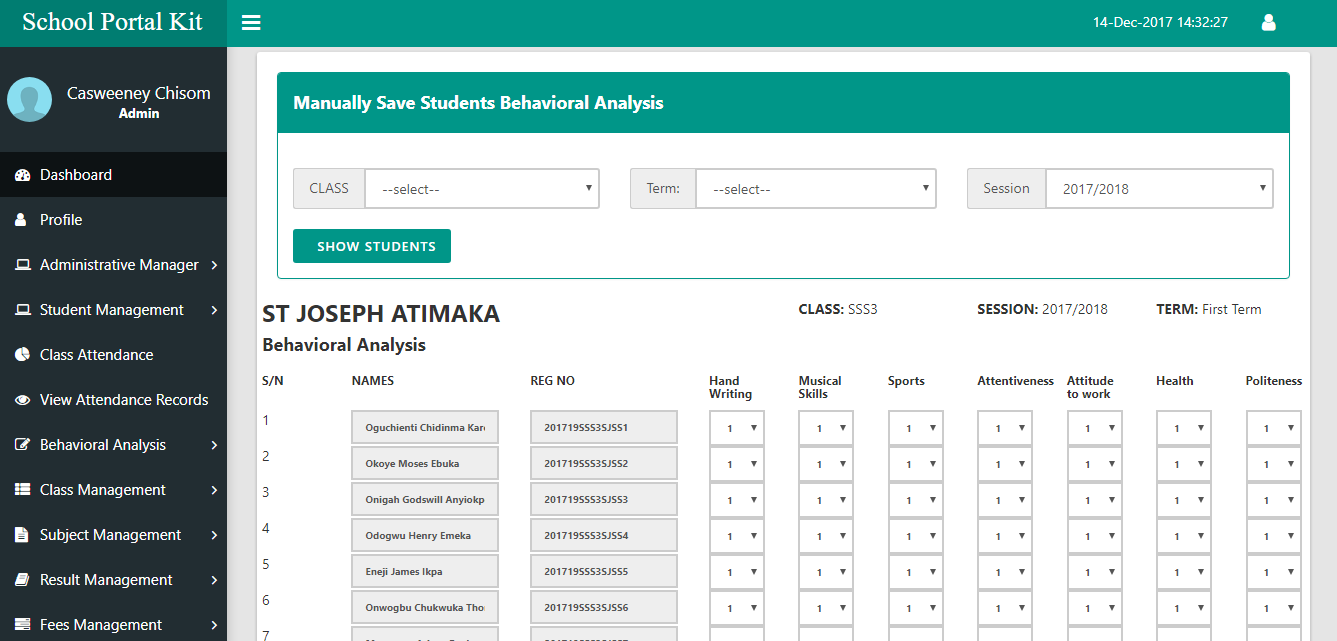Open Hand Writing rating dropdown for row 1
The width and height of the screenshot is (1337, 641).
coord(737,428)
